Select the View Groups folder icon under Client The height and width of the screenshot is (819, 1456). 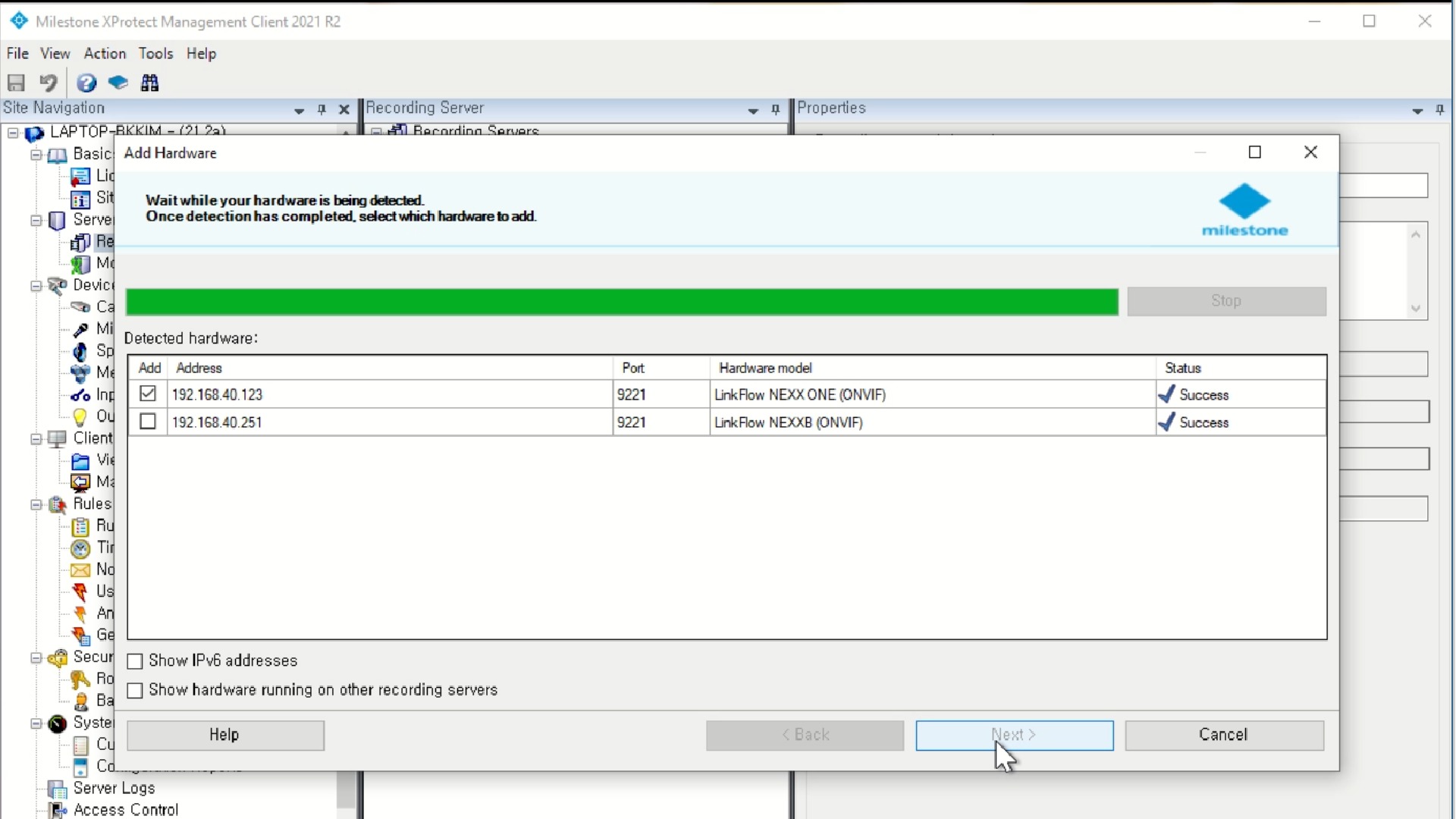80,460
